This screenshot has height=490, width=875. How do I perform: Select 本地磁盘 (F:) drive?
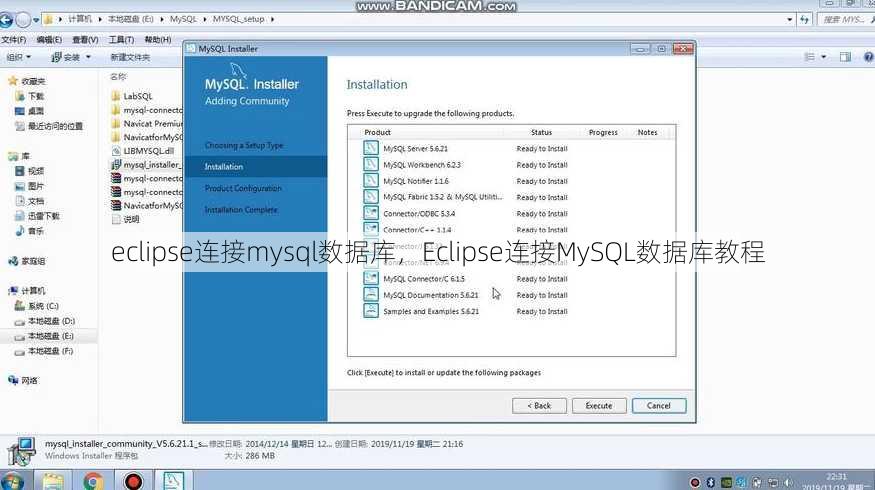[45, 351]
